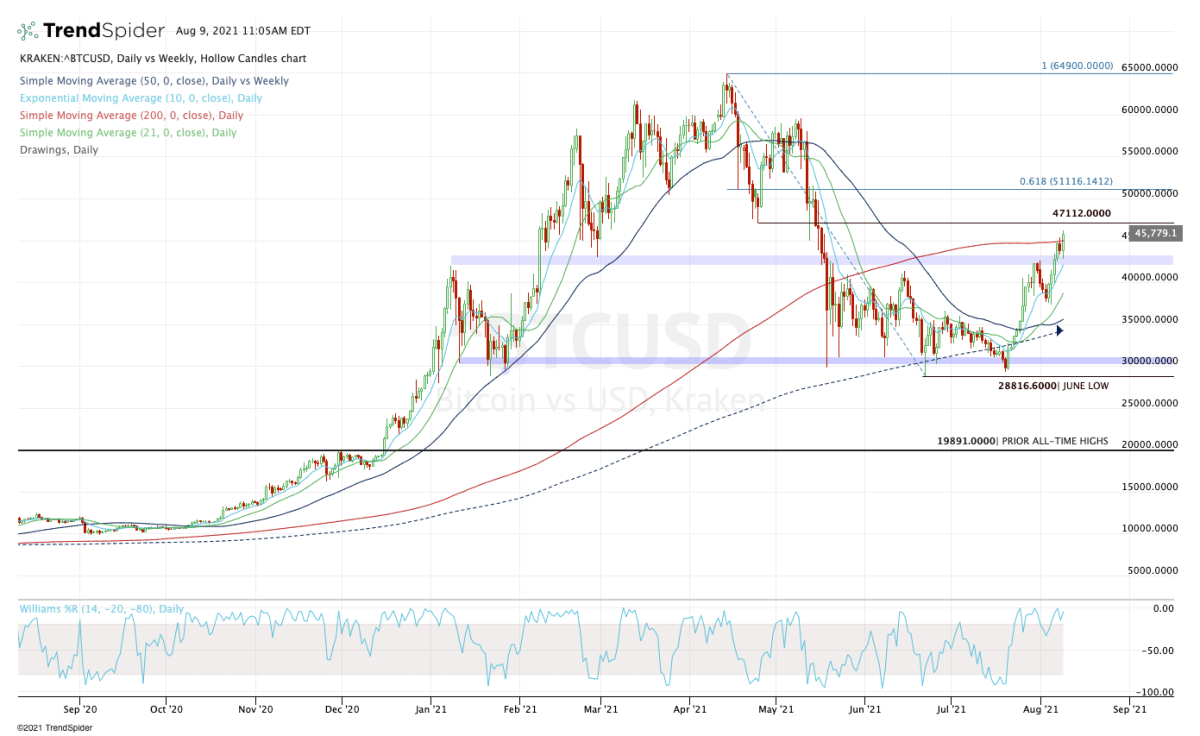Click the 47112.0000 resistance level label
Viewport: 1200px width, 736px height.
point(1082,213)
